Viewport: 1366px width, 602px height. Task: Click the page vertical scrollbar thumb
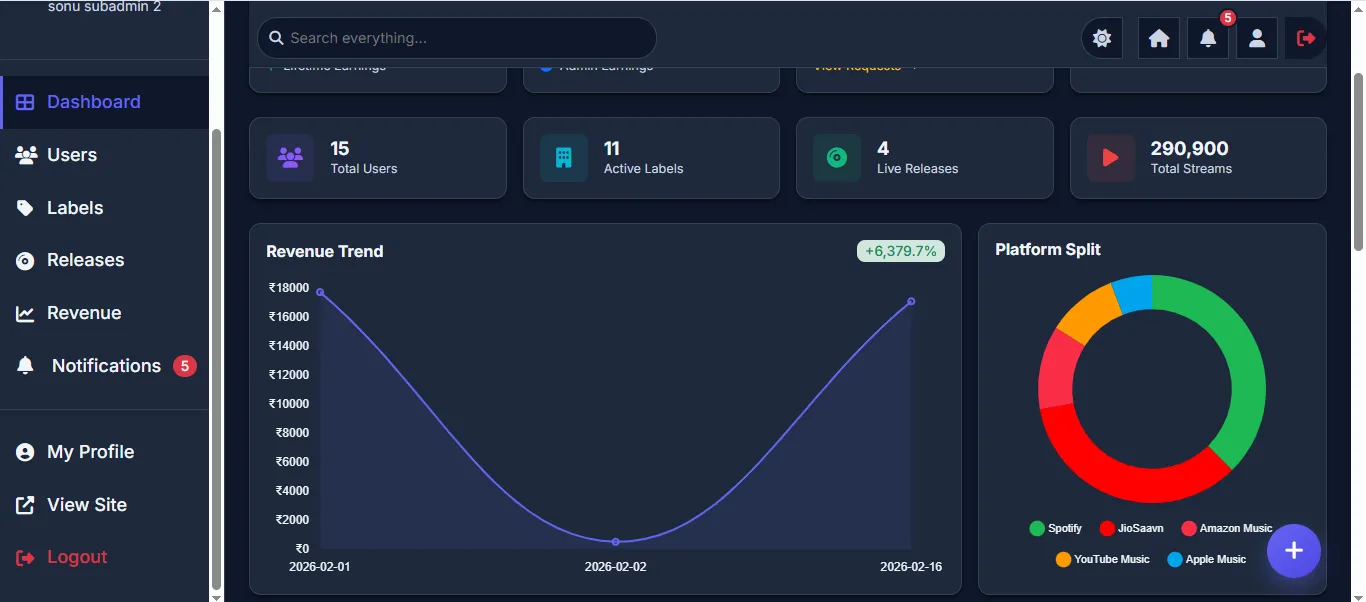click(1358, 162)
